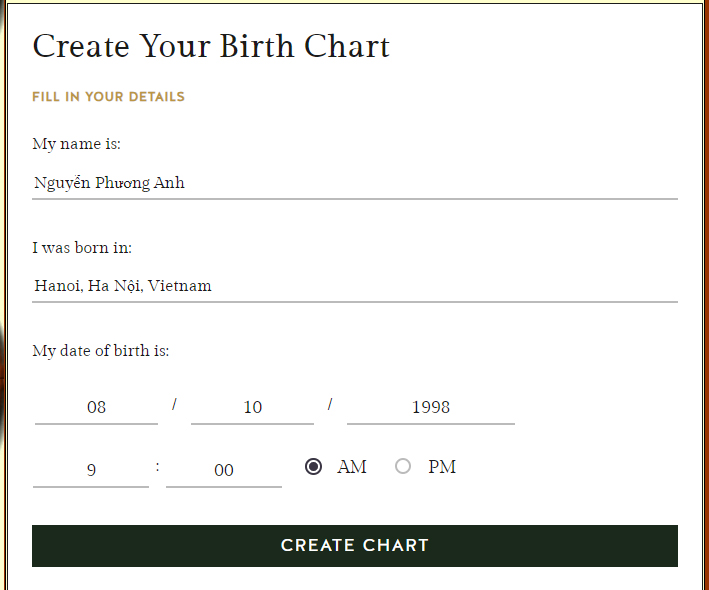This screenshot has height=590, width=709.
Task: Click the 'My name is:' label
Action: 76,144
